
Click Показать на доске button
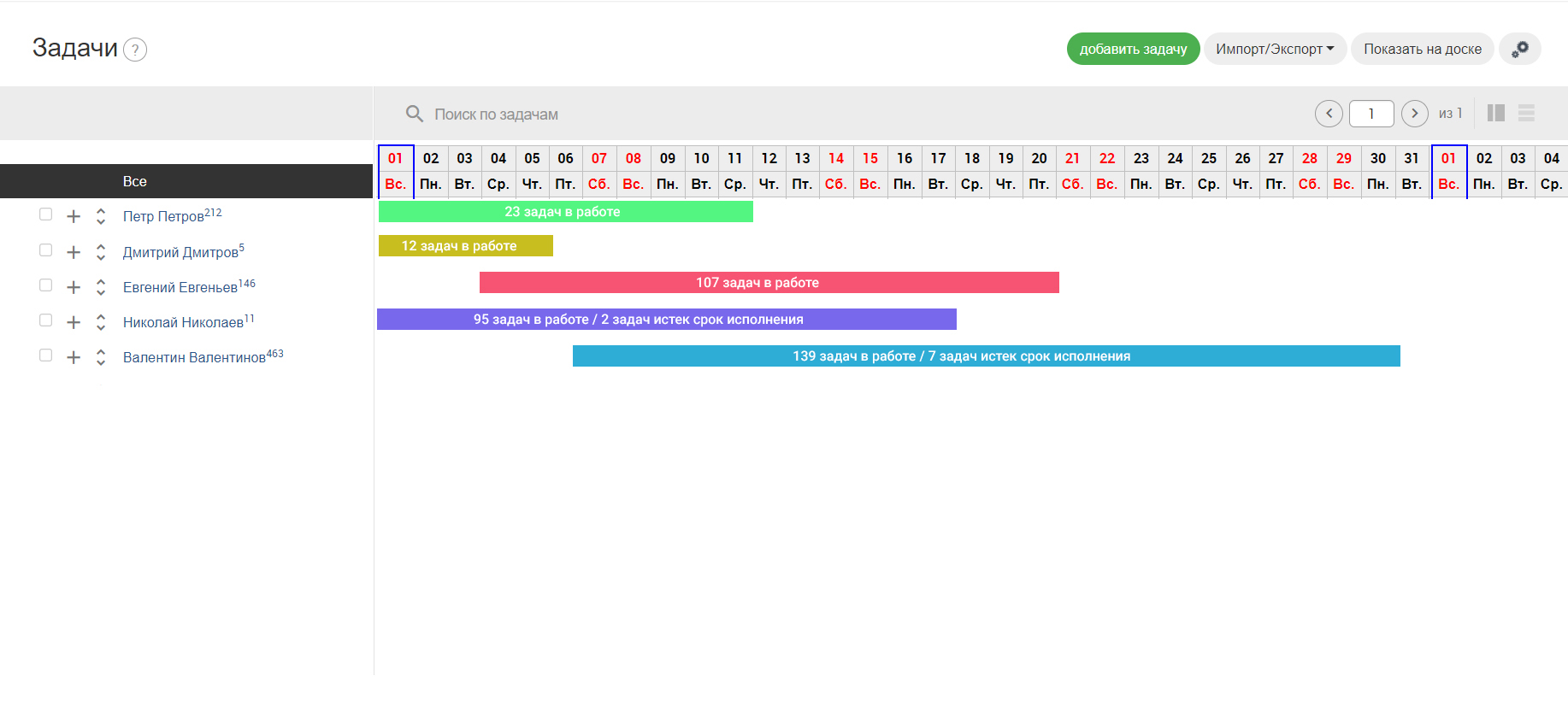tap(1422, 50)
